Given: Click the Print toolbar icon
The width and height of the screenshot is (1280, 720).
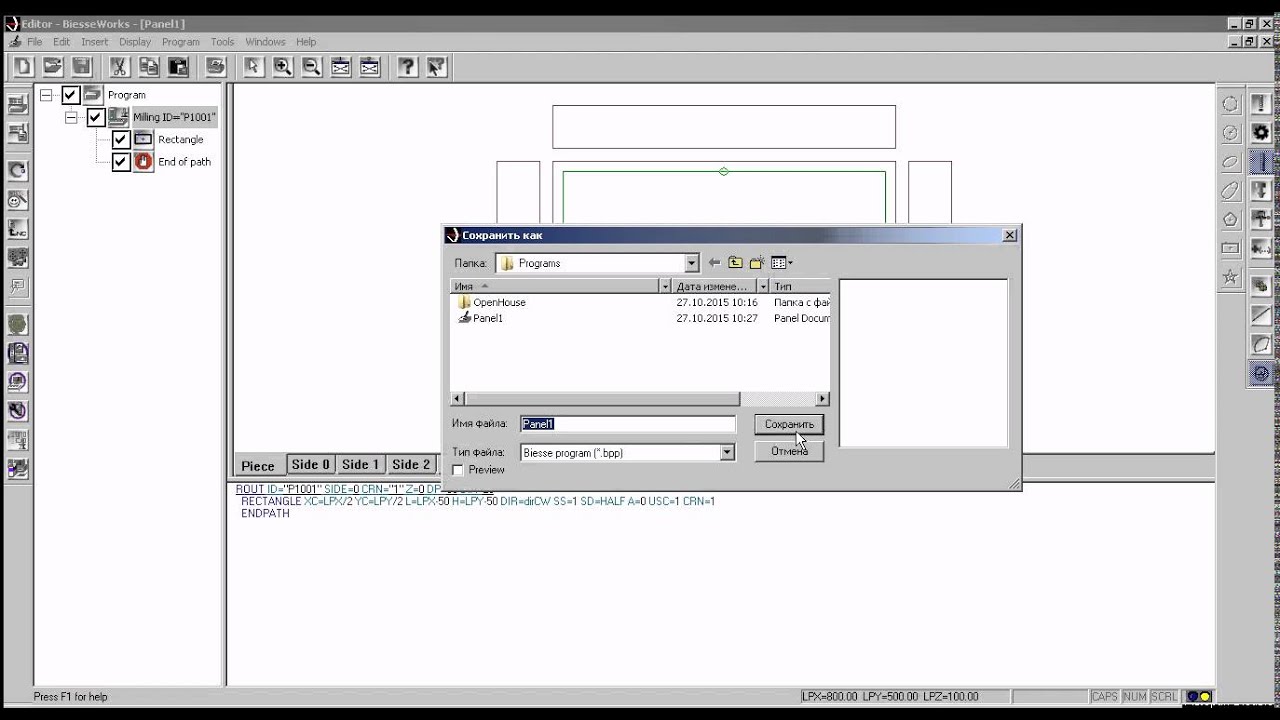Looking at the screenshot, I should [215, 67].
